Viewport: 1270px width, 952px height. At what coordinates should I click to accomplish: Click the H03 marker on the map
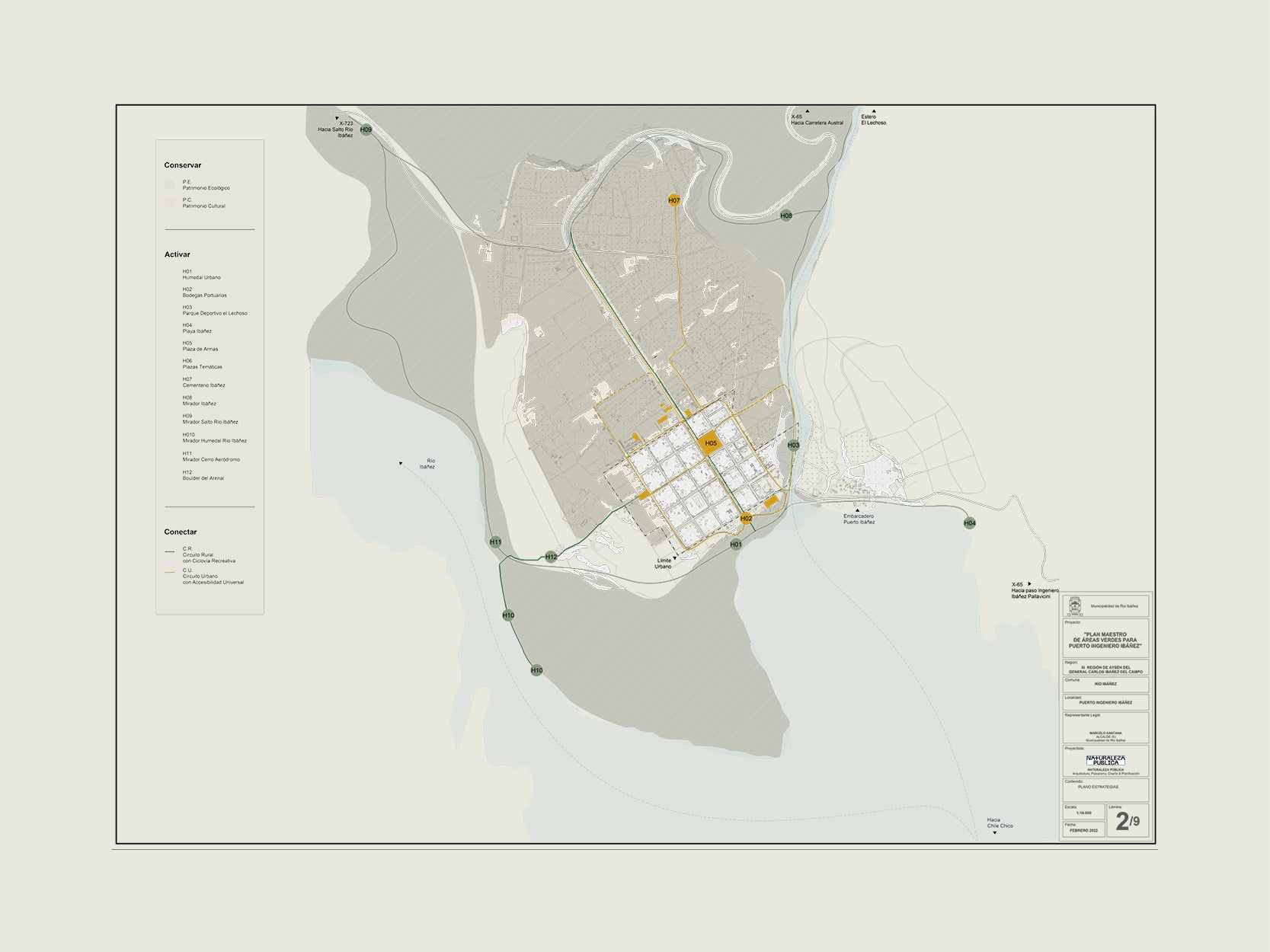[x=793, y=445]
